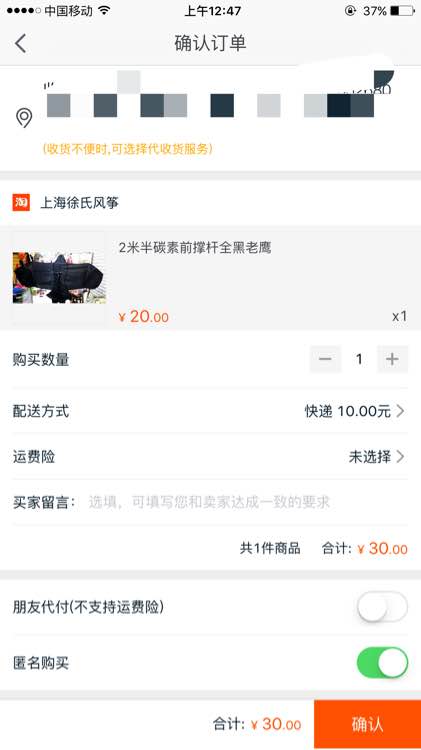421x750 pixels.
Task: Tap the rotation lock status icon
Action: 350,11
